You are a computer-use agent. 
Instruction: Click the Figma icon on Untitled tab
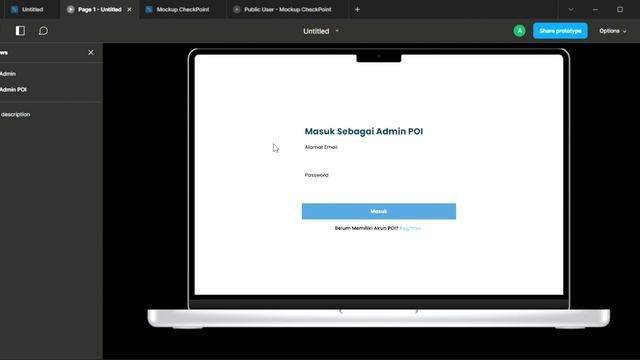14,9
